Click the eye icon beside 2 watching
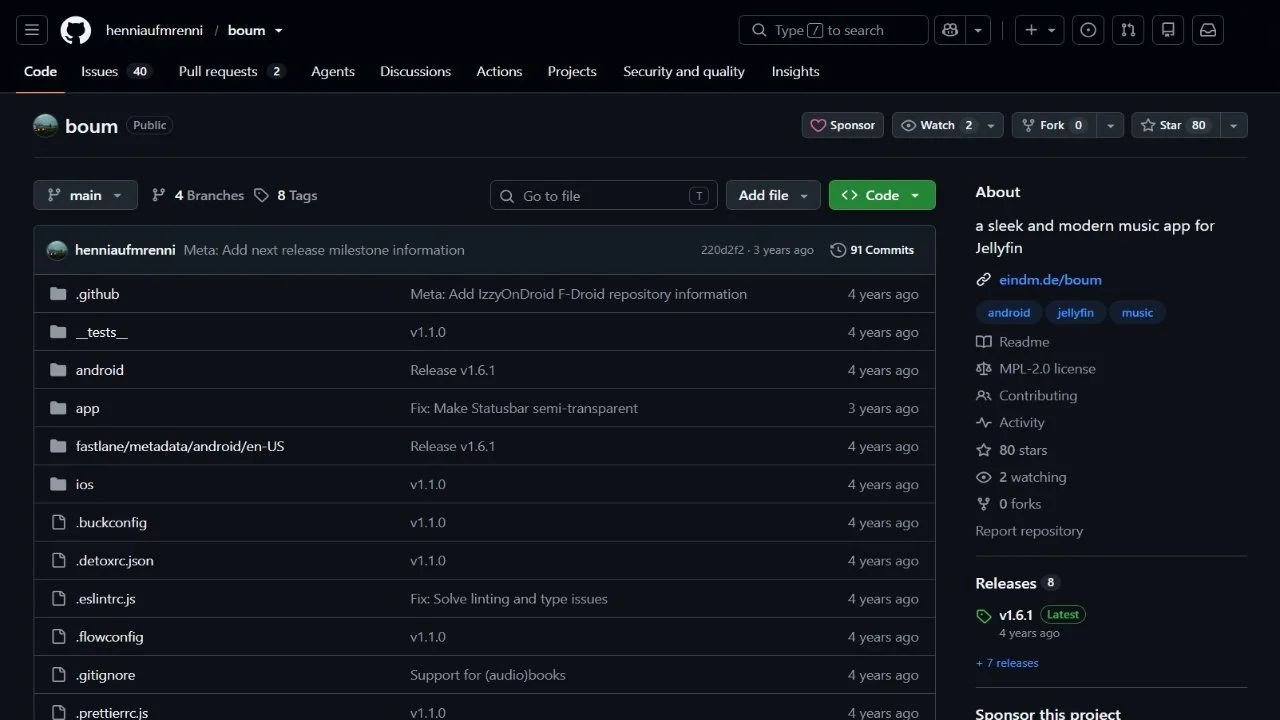 click(984, 477)
